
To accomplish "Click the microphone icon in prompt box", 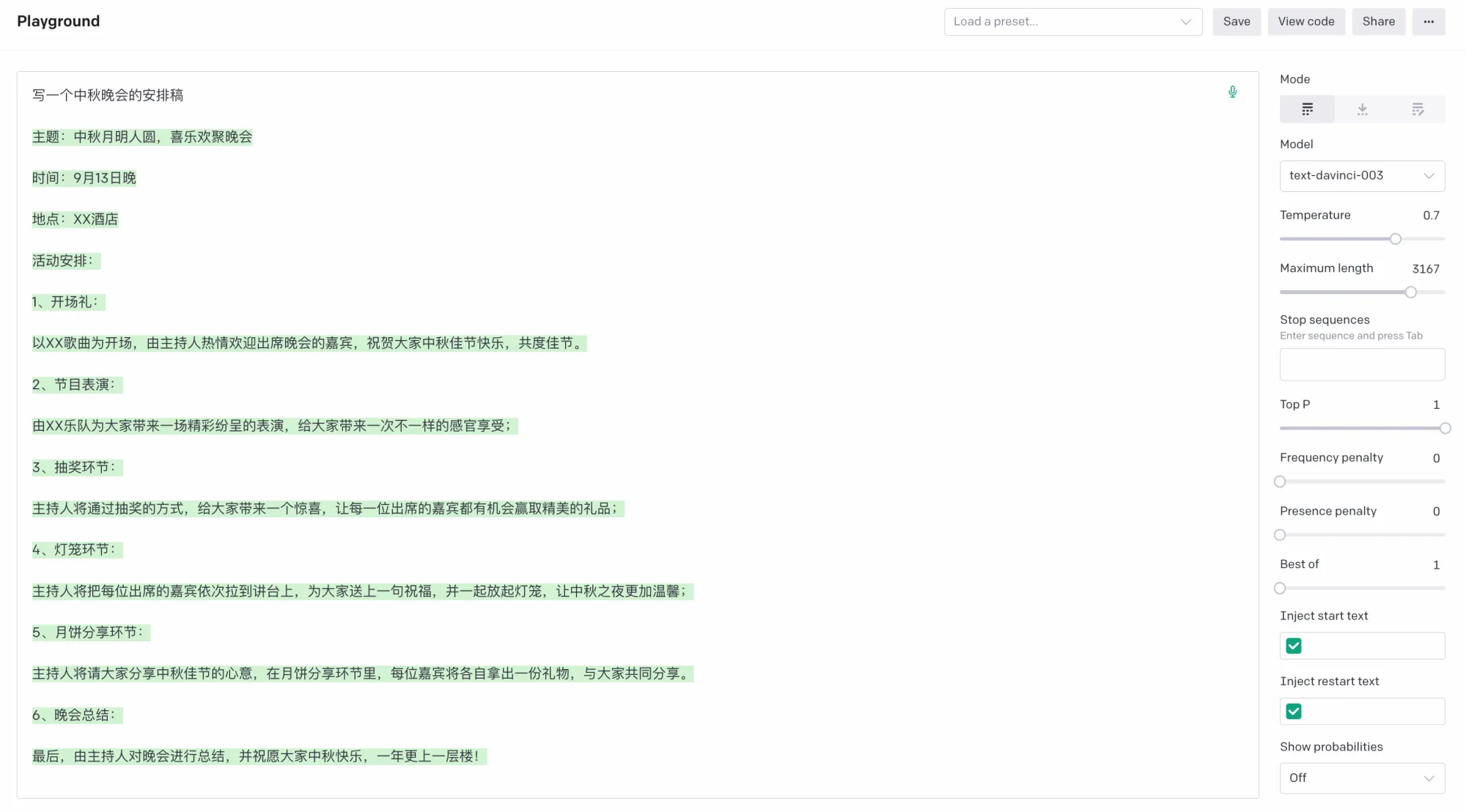I will [1232, 92].
